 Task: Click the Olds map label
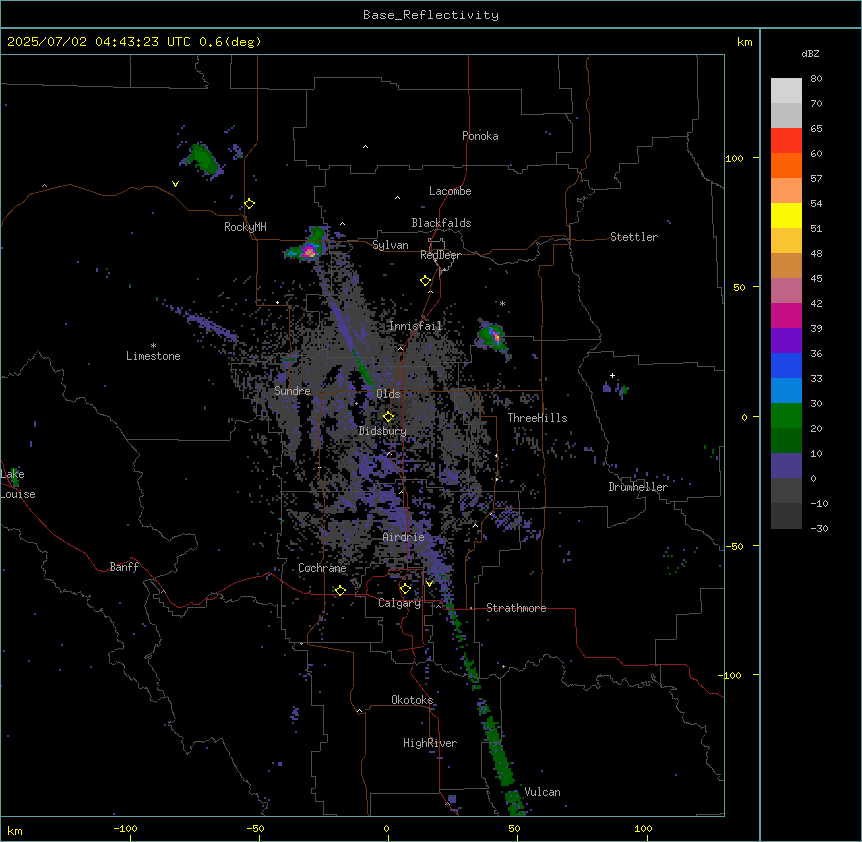click(x=388, y=394)
